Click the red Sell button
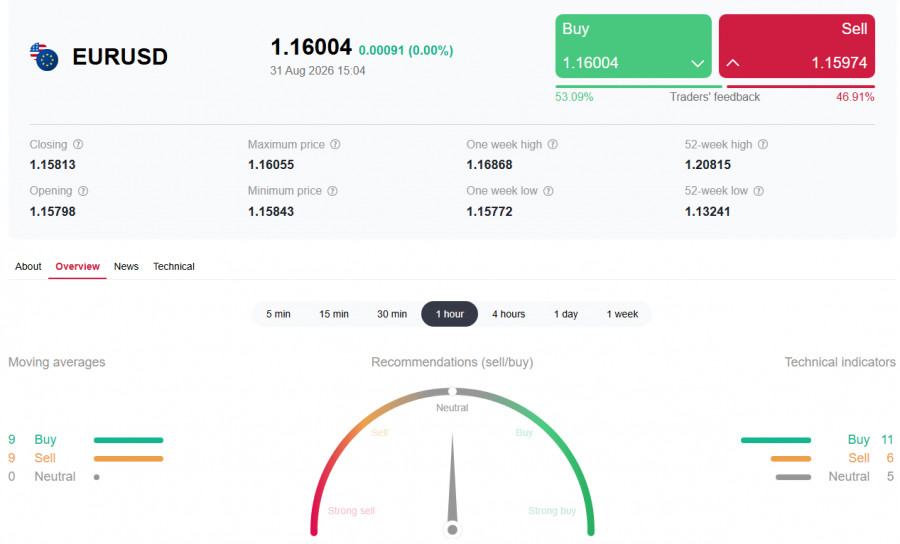This screenshot has width=900, height=544. (x=797, y=46)
